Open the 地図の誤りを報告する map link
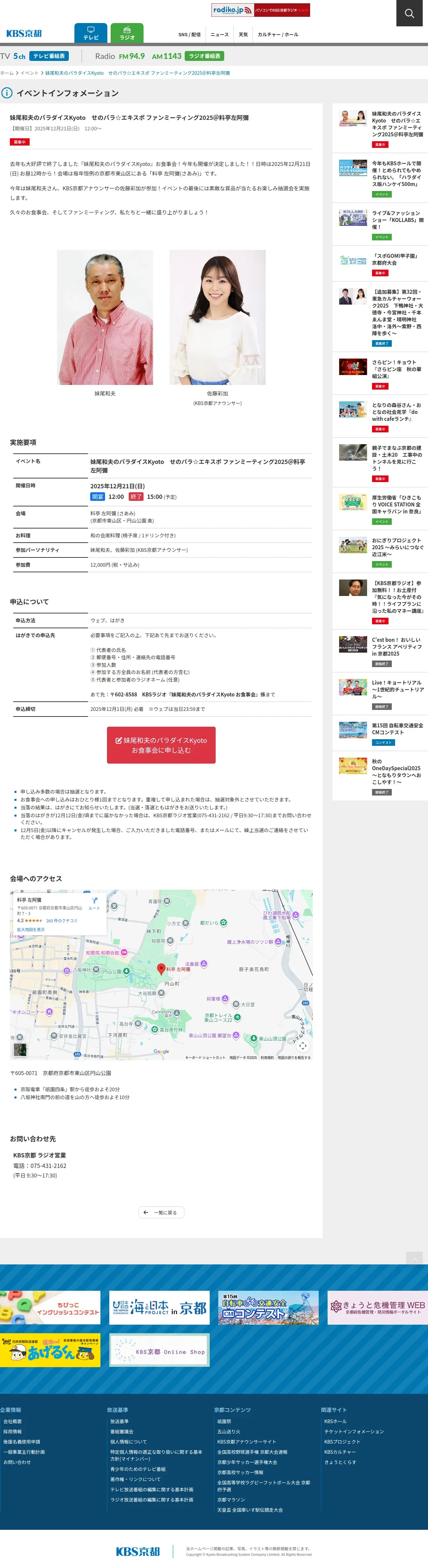The image size is (428, 1568). point(294,1057)
